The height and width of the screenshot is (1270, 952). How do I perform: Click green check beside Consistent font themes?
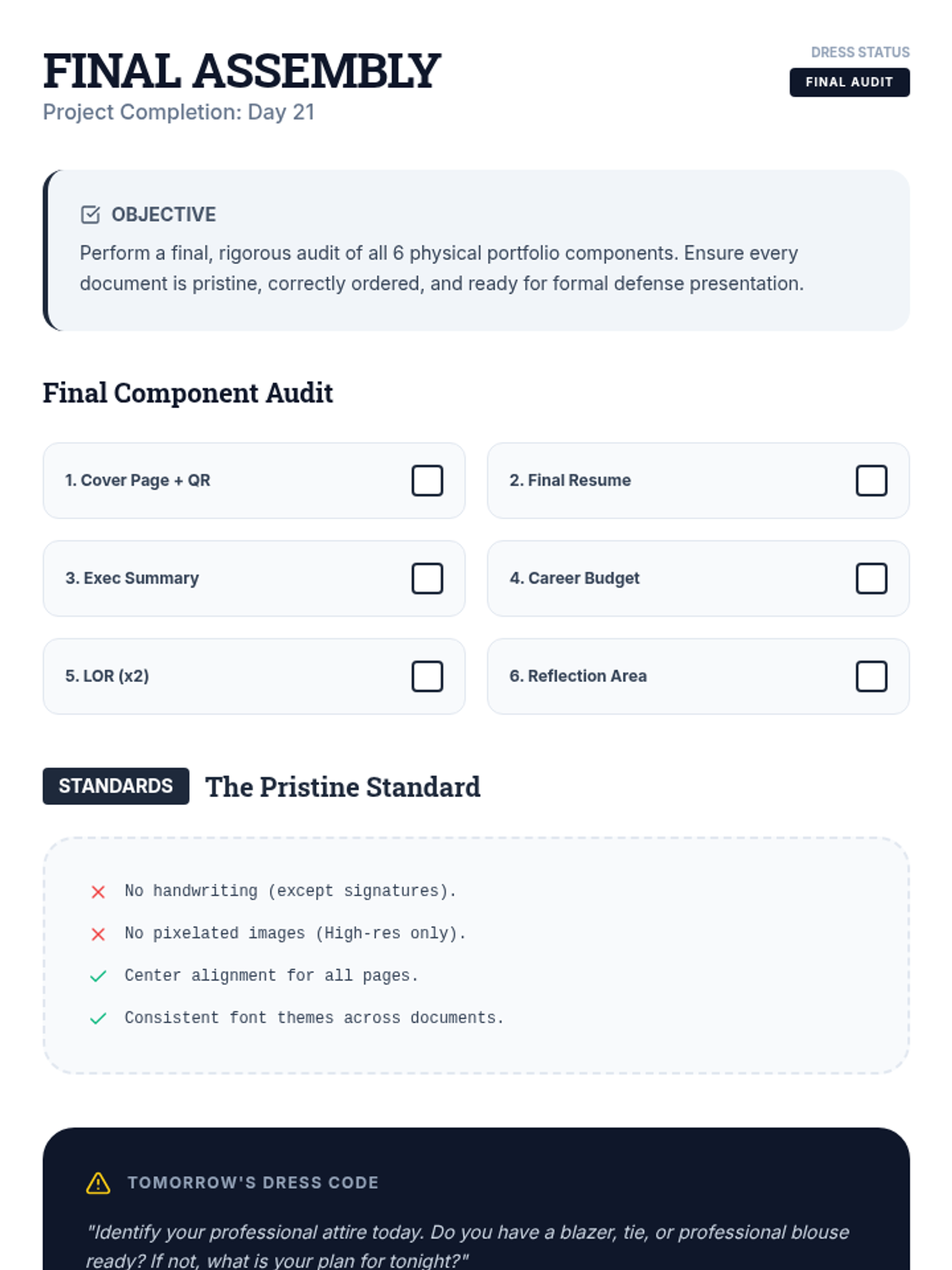pyautogui.click(x=98, y=1018)
